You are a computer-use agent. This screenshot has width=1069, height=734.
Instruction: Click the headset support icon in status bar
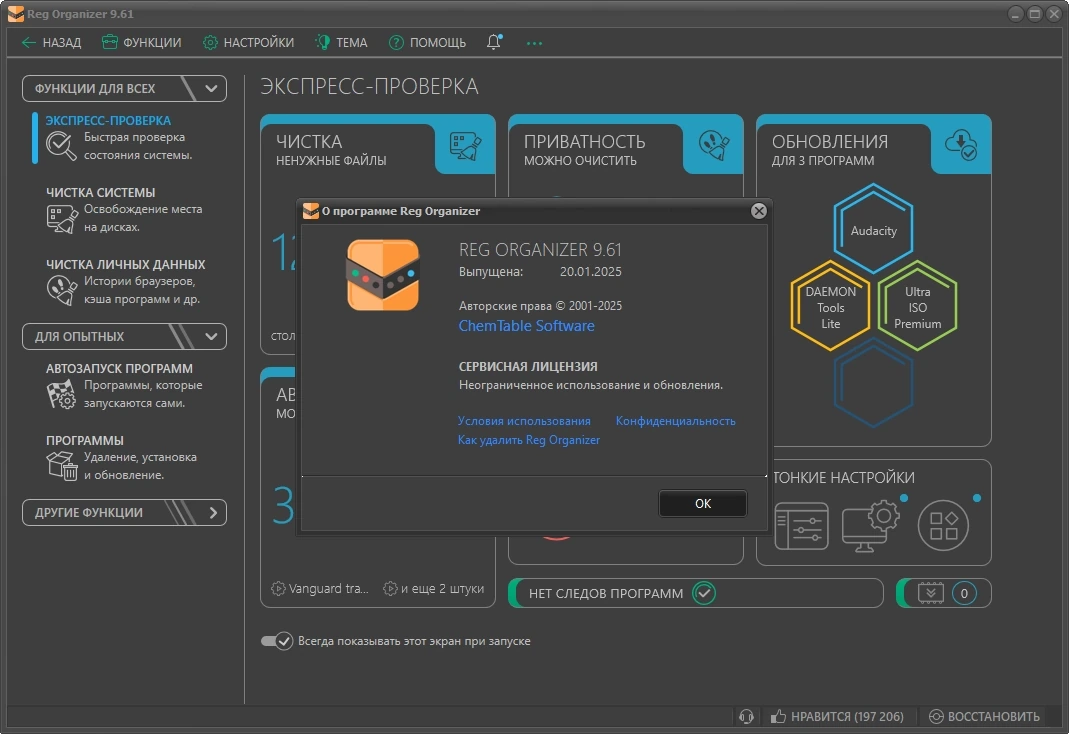(x=747, y=716)
